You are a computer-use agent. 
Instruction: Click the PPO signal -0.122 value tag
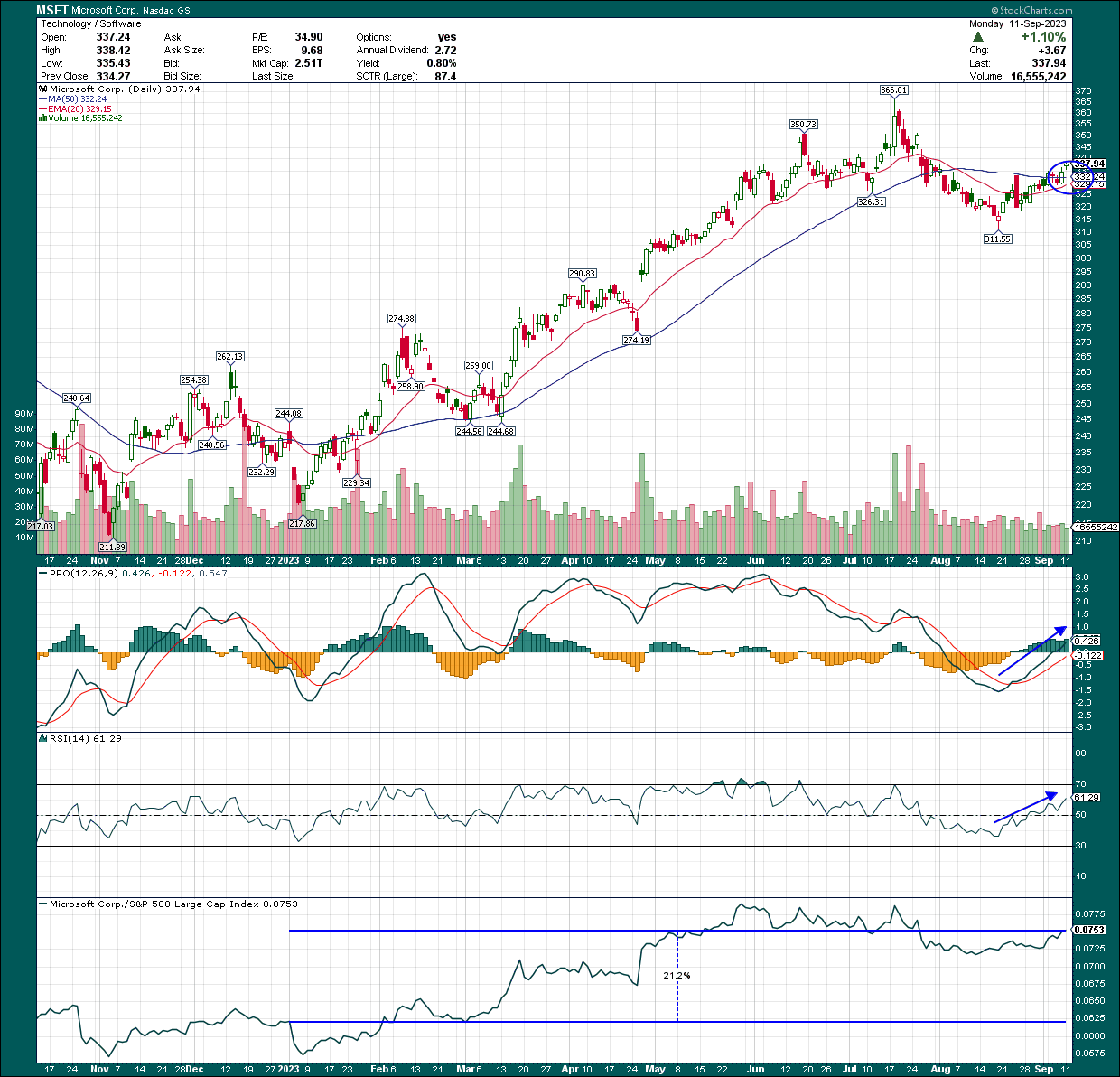pos(1087,656)
